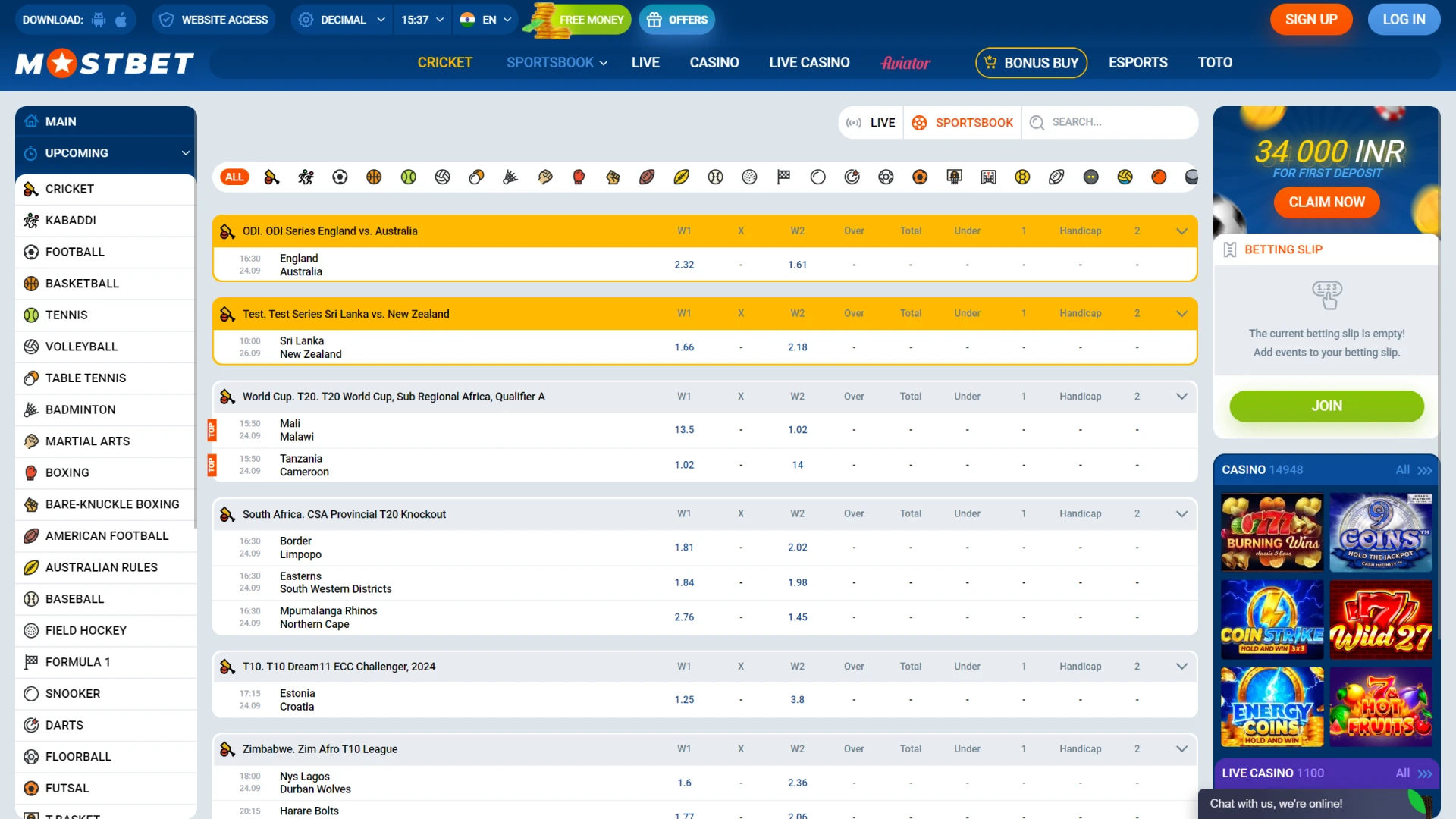
Task: Open the BONUS BUY button
Action: 1031,63
